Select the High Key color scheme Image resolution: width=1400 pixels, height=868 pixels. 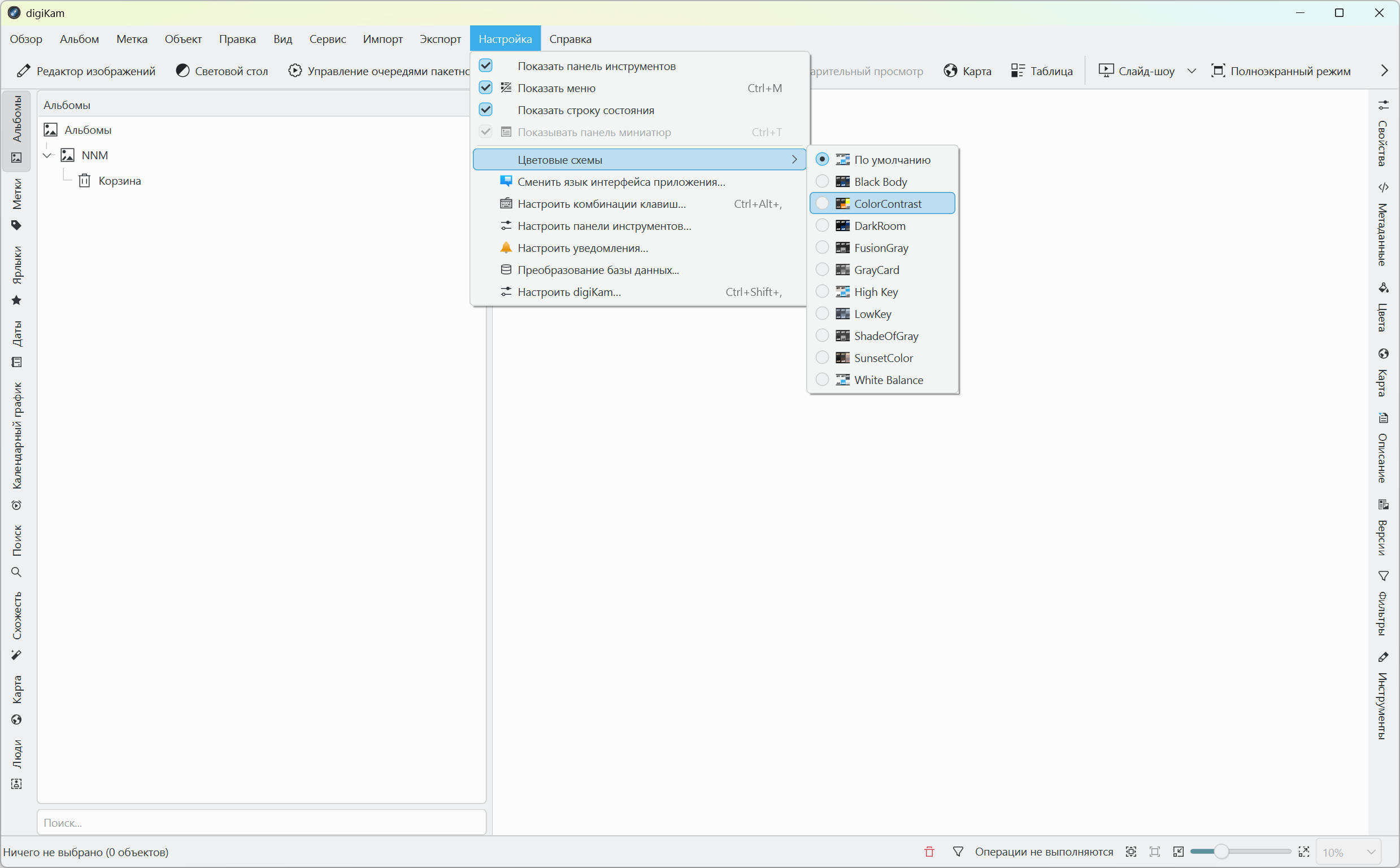882,291
